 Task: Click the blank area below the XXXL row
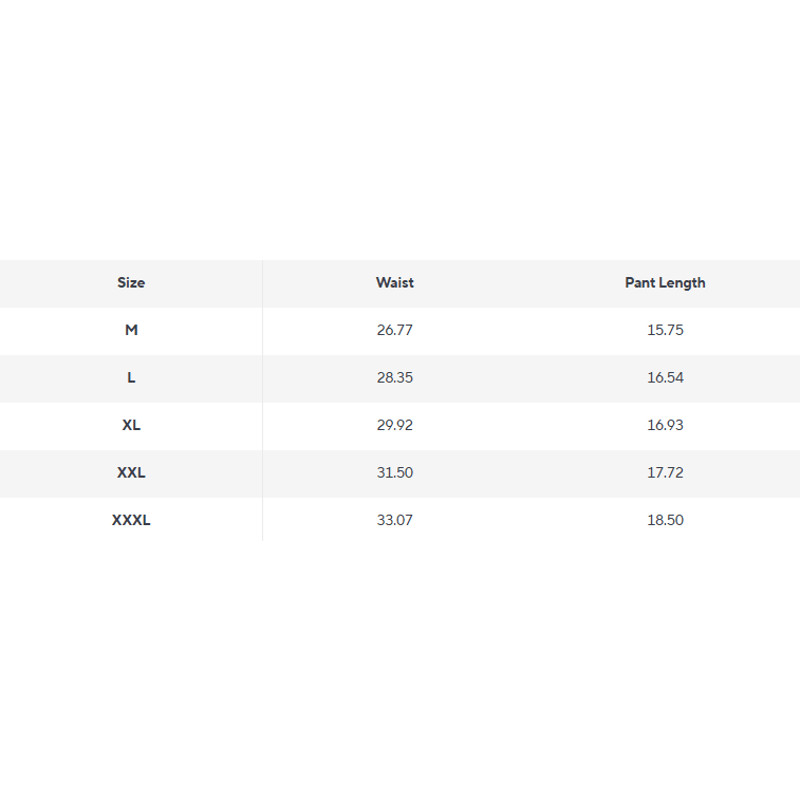click(400, 650)
